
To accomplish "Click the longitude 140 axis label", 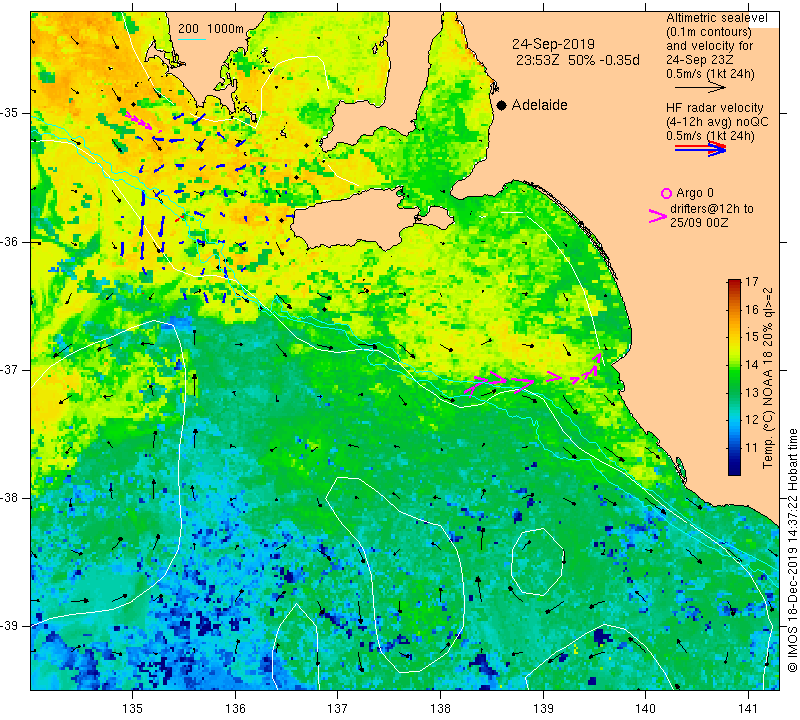I will [x=645, y=708].
